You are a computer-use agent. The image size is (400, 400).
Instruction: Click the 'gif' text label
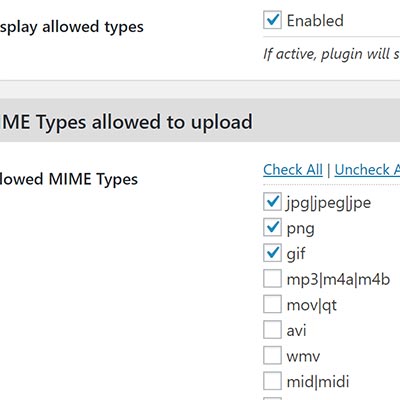click(x=296, y=254)
